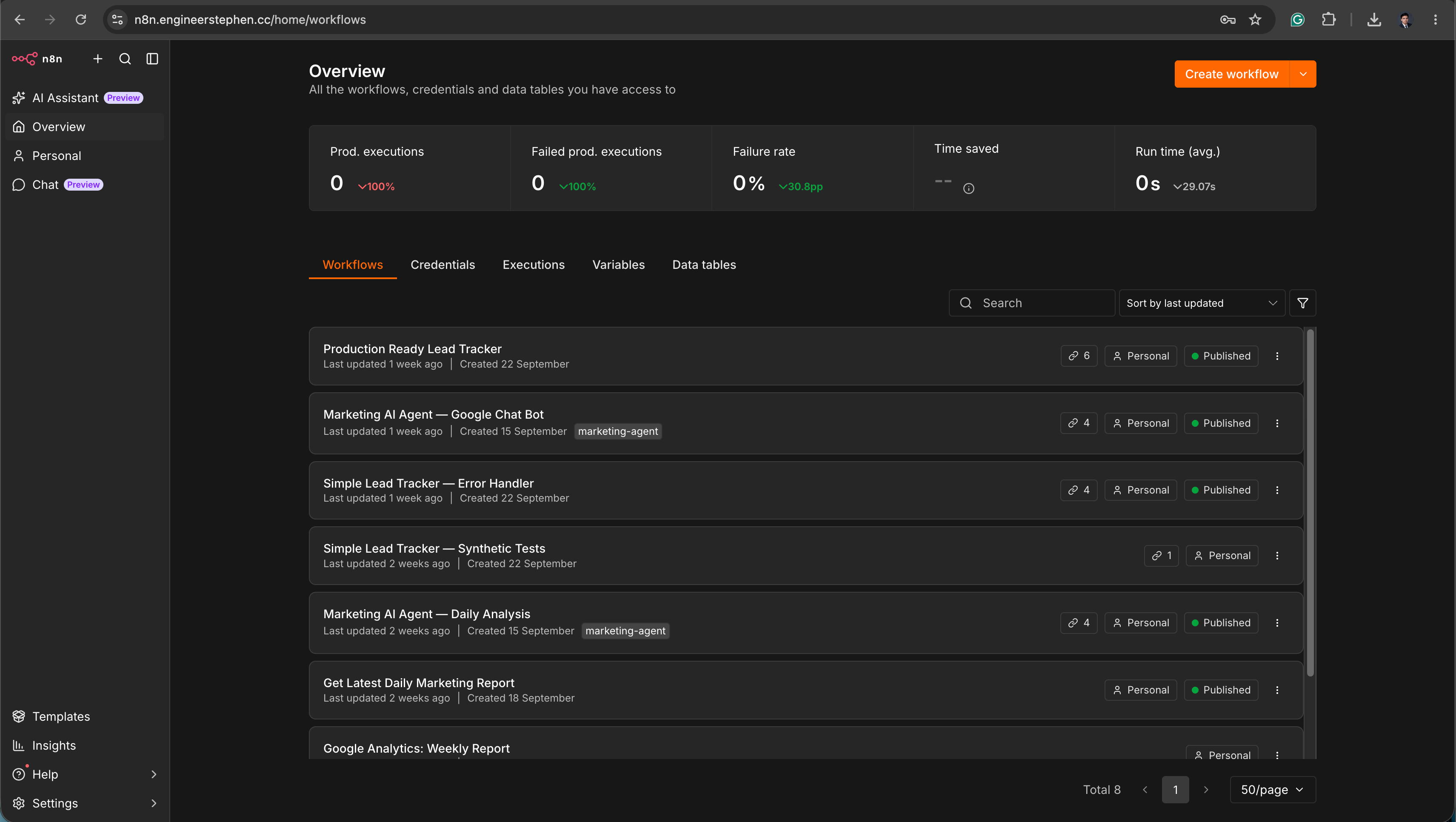Open the workflow filter funnel icon
The width and height of the screenshot is (1456, 822).
(1302, 303)
